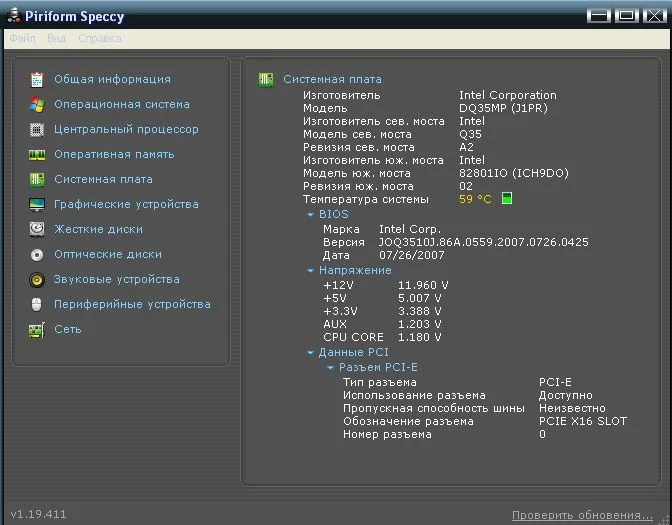Open the Графические устройства section
672x525 pixels.
[x=126, y=204]
